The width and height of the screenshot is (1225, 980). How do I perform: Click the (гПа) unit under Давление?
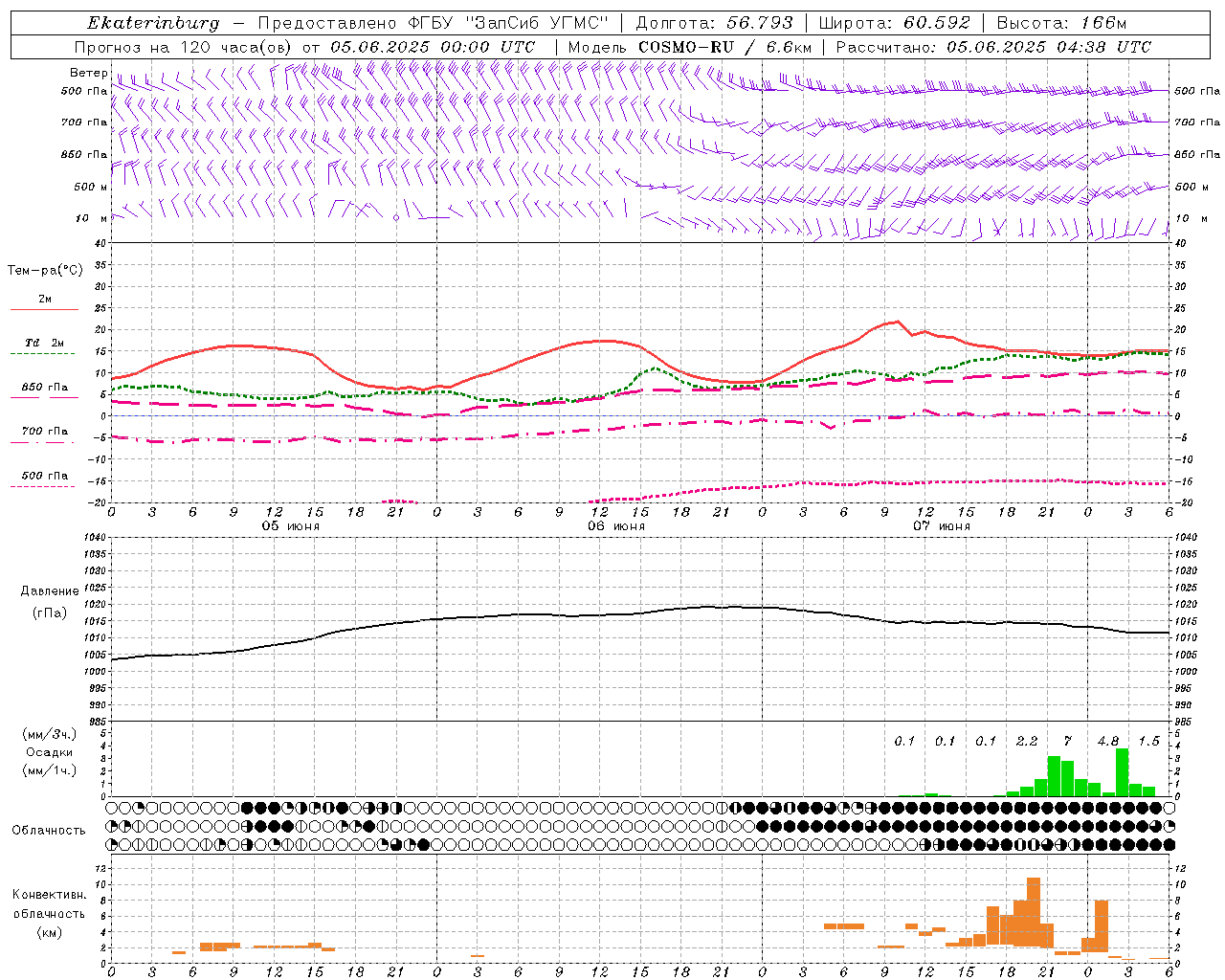point(49,613)
